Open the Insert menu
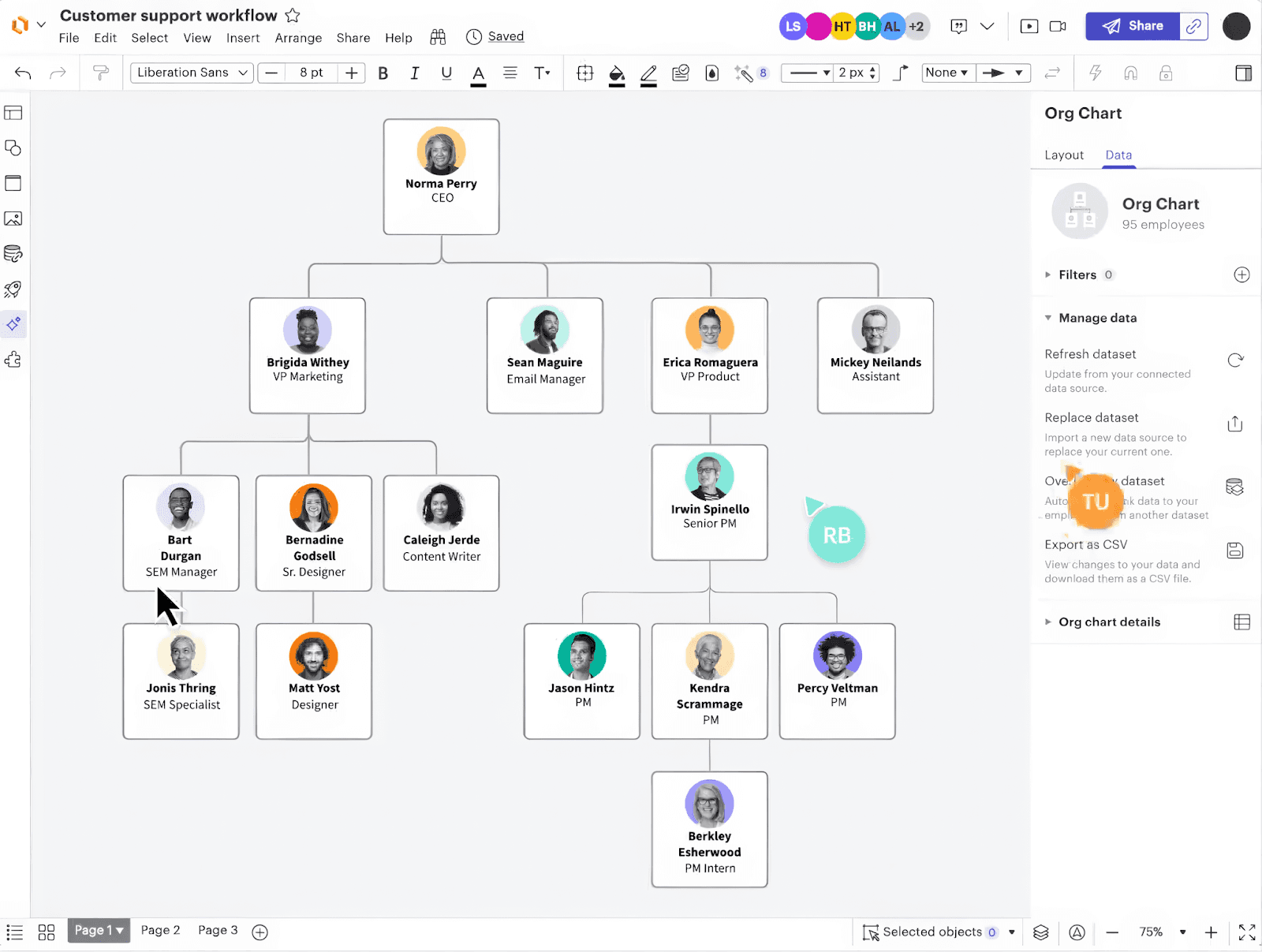1262x952 pixels. point(243,38)
